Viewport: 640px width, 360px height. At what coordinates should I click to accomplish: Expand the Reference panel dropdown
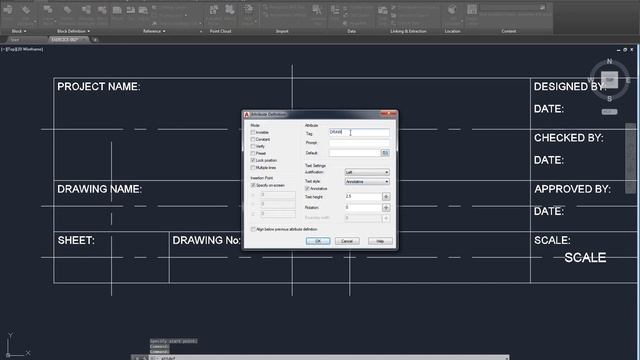point(154,31)
